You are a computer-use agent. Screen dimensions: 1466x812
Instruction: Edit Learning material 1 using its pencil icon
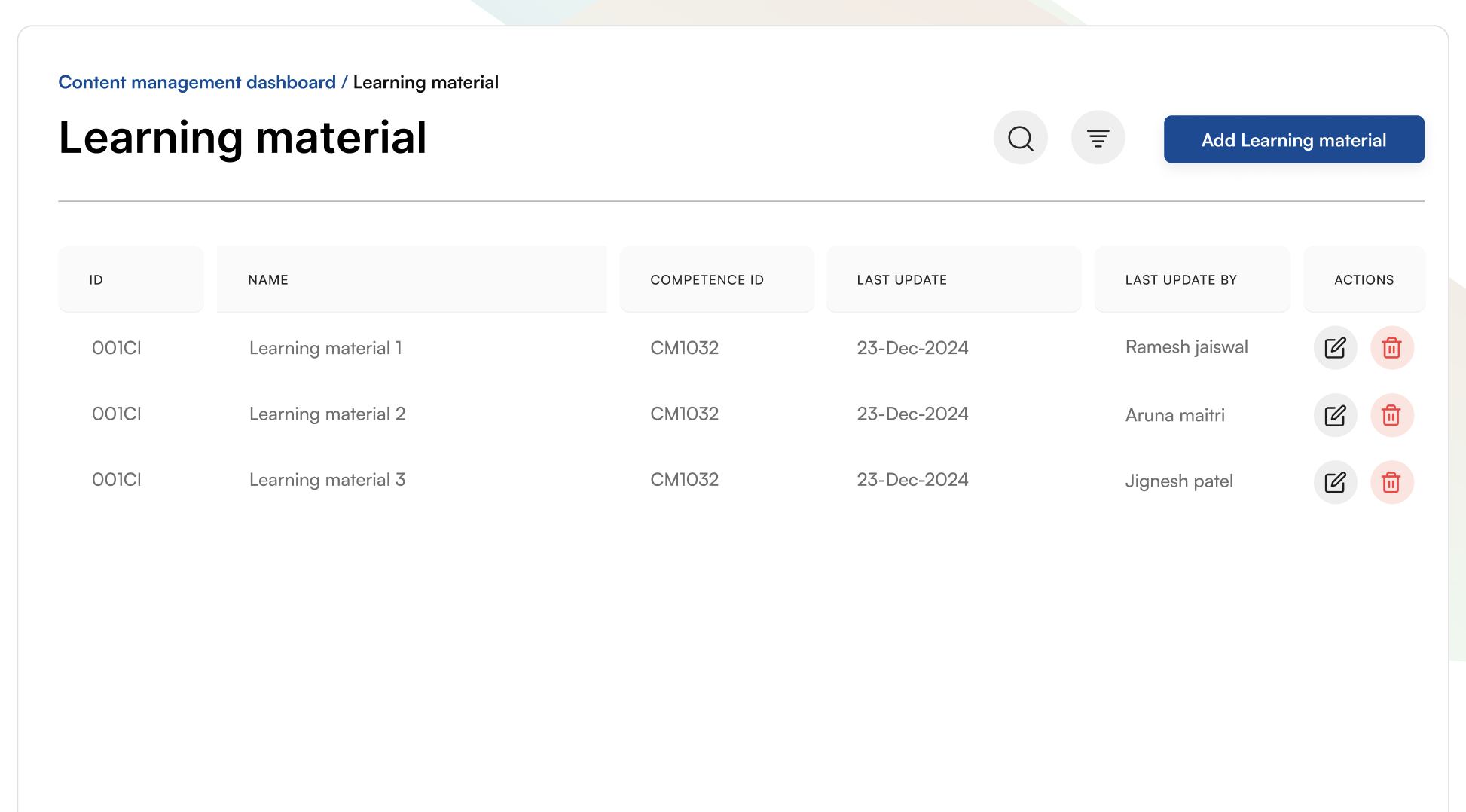point(1335,347)
